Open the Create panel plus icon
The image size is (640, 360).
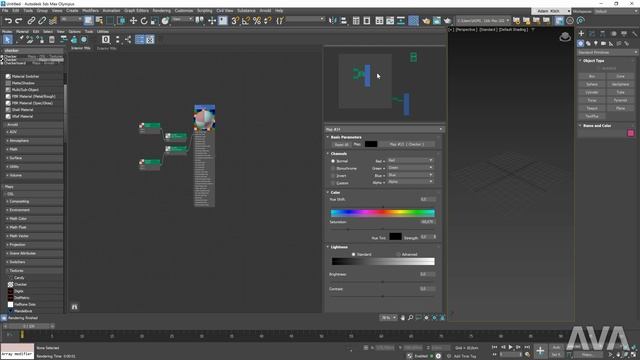(581, 33)
